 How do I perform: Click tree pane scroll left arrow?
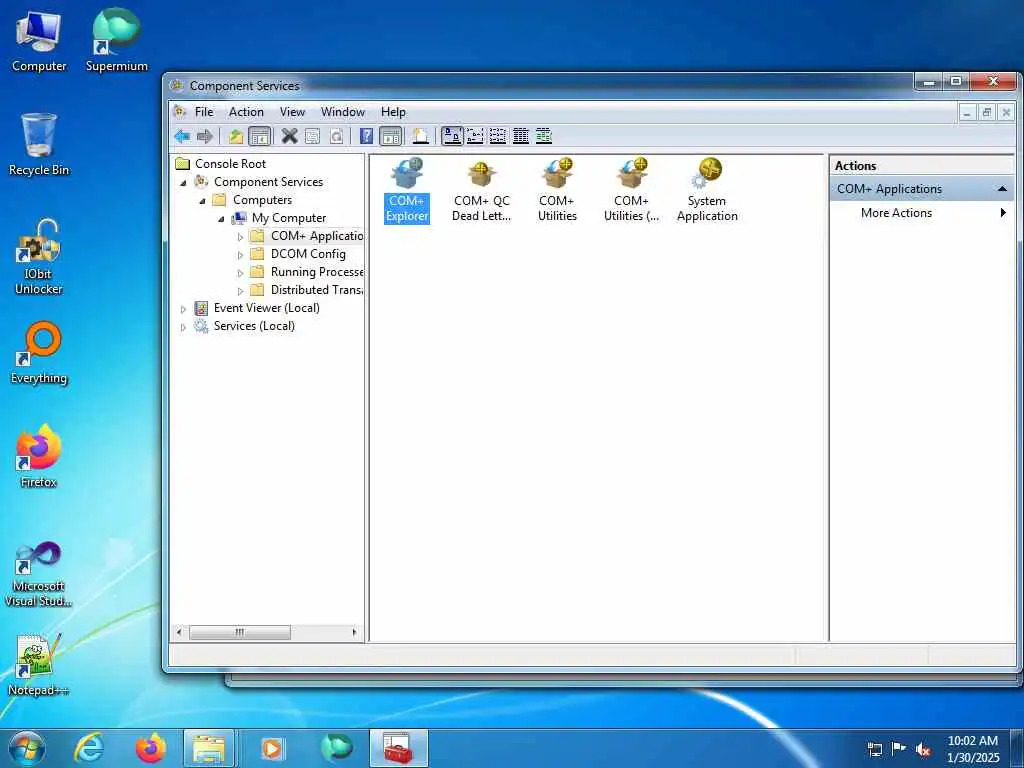coord(180,632)
